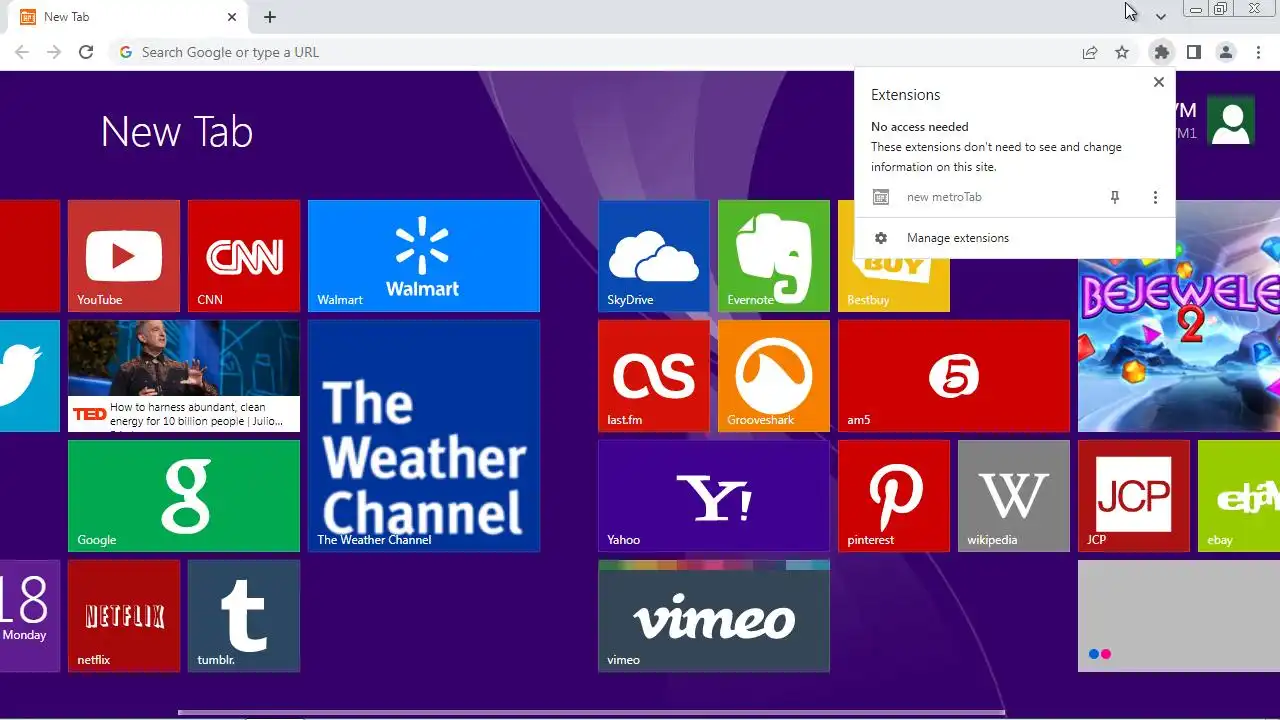
Task: Open the am5 tile
Action: click(x=954, y=376)
